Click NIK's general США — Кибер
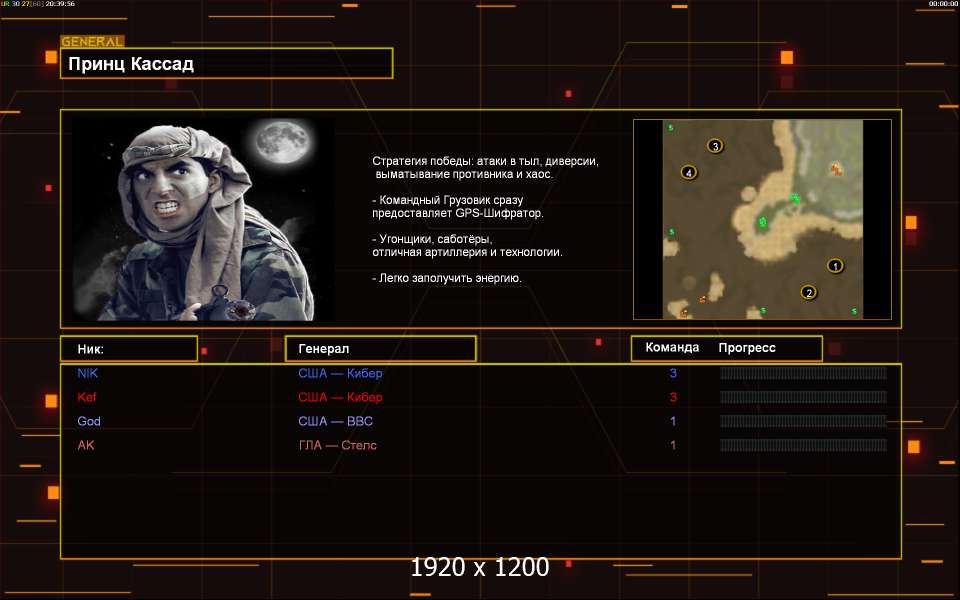 pos(340,373)
